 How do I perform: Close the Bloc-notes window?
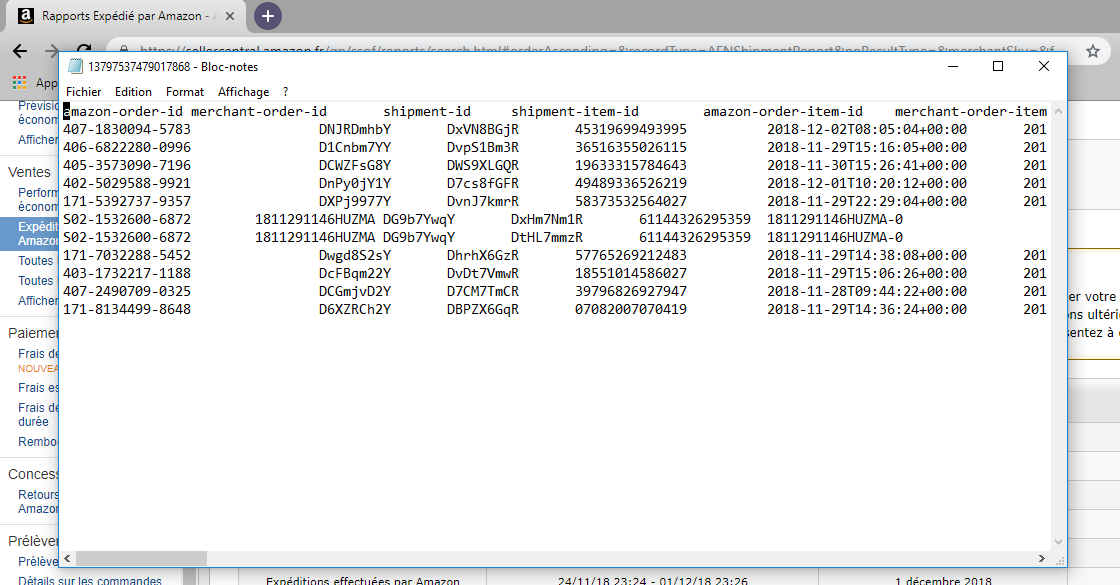click(1044, 66)
